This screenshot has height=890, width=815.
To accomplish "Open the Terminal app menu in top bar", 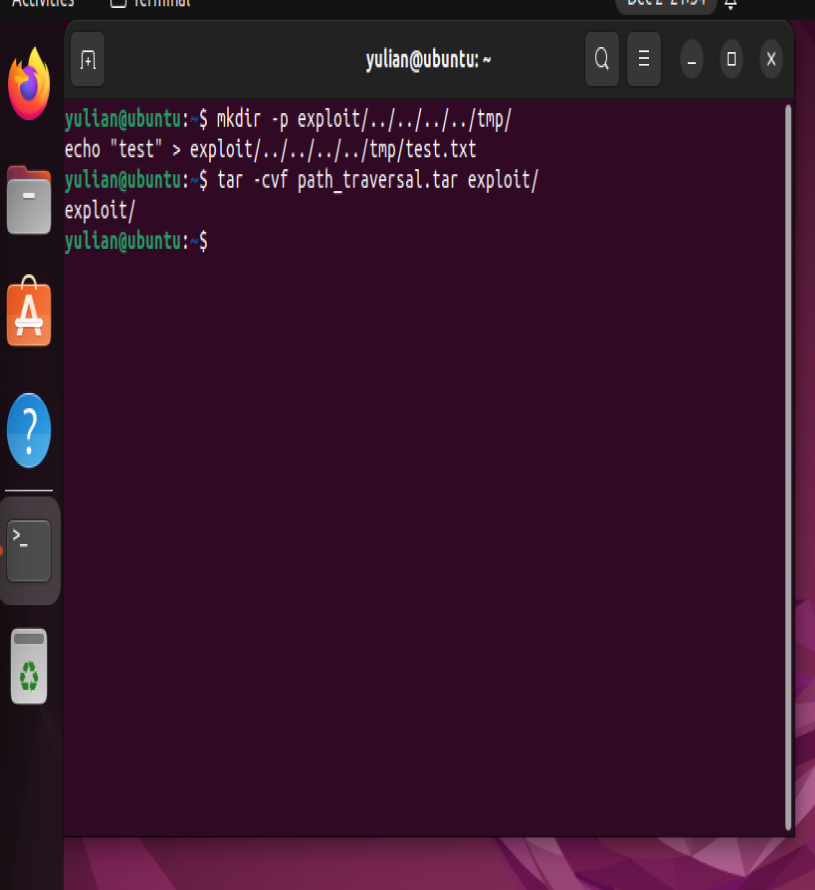I will point(152,3).
